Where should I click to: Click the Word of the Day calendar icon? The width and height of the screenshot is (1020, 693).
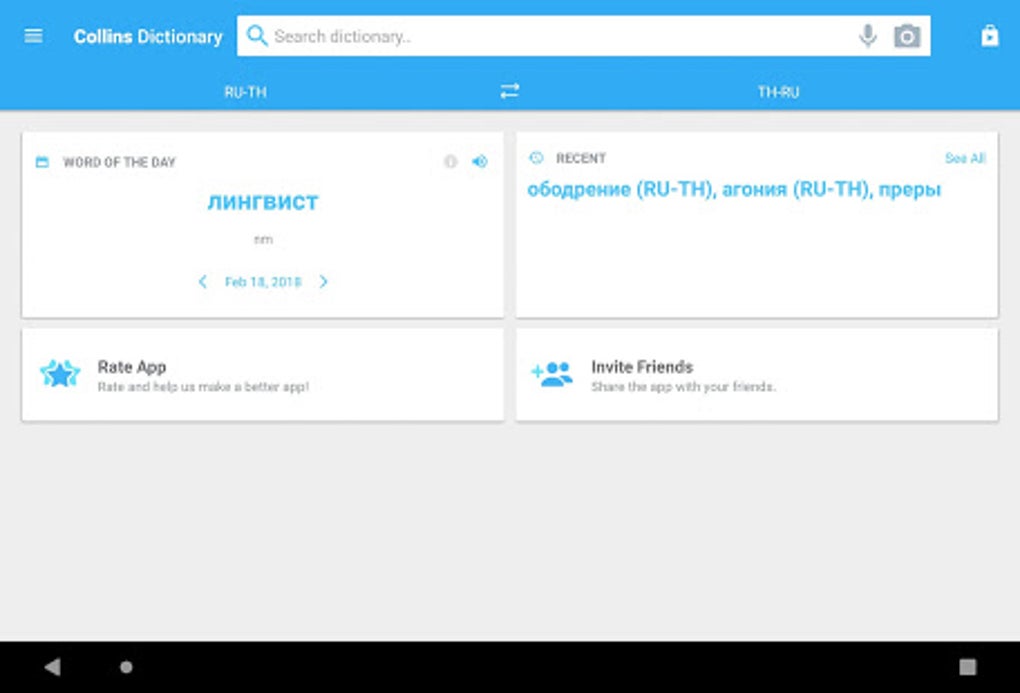pos(42,161)
